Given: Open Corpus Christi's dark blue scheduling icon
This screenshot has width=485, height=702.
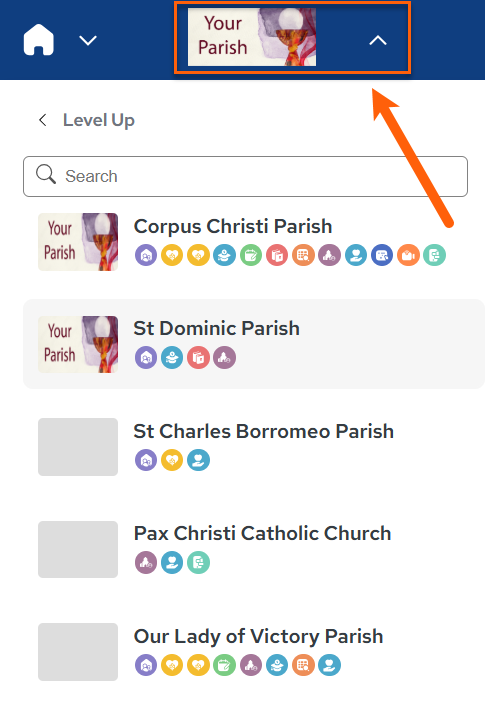Looking at the screenshot, I should click(x=382, y=255).
